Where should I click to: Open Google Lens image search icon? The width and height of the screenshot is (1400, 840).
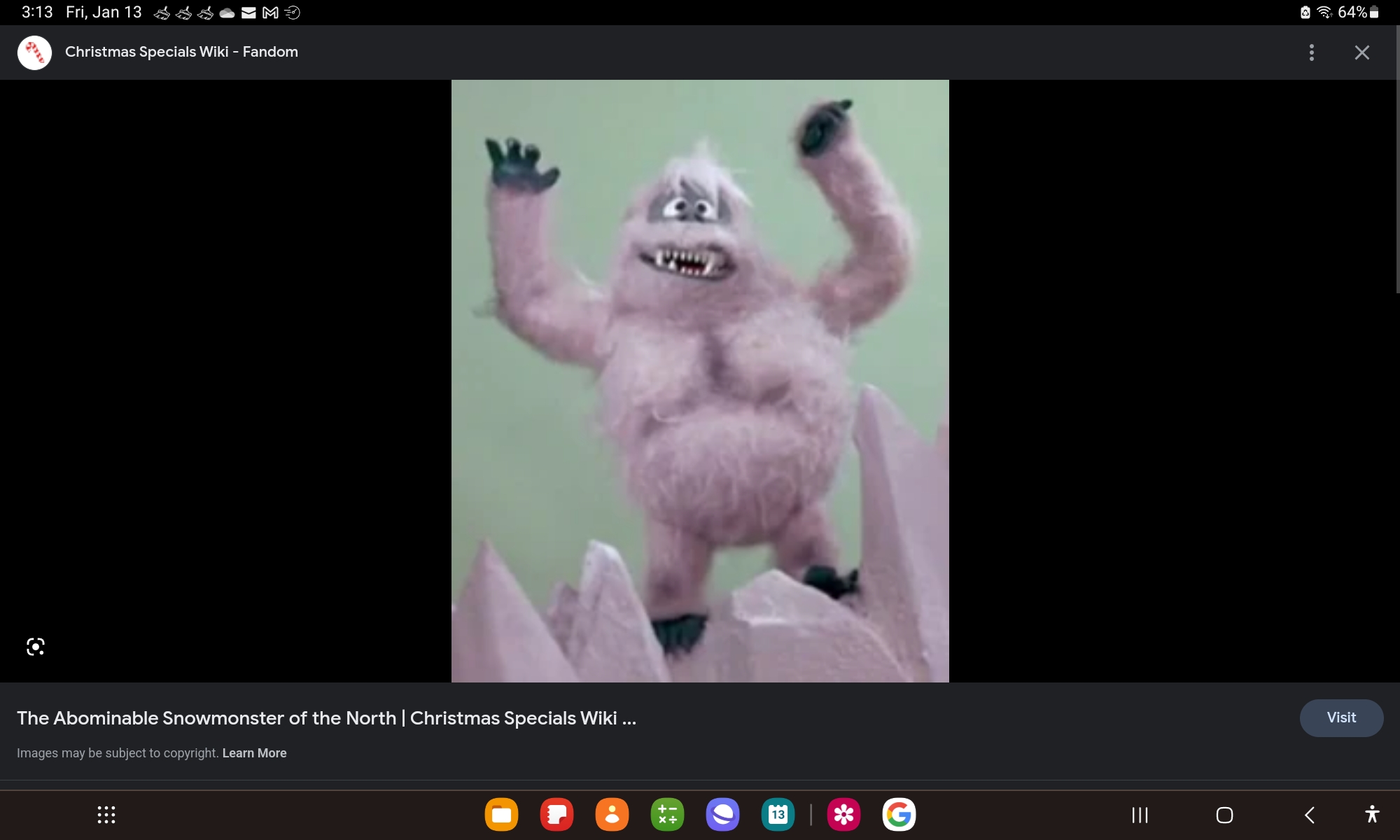(35, 646)
